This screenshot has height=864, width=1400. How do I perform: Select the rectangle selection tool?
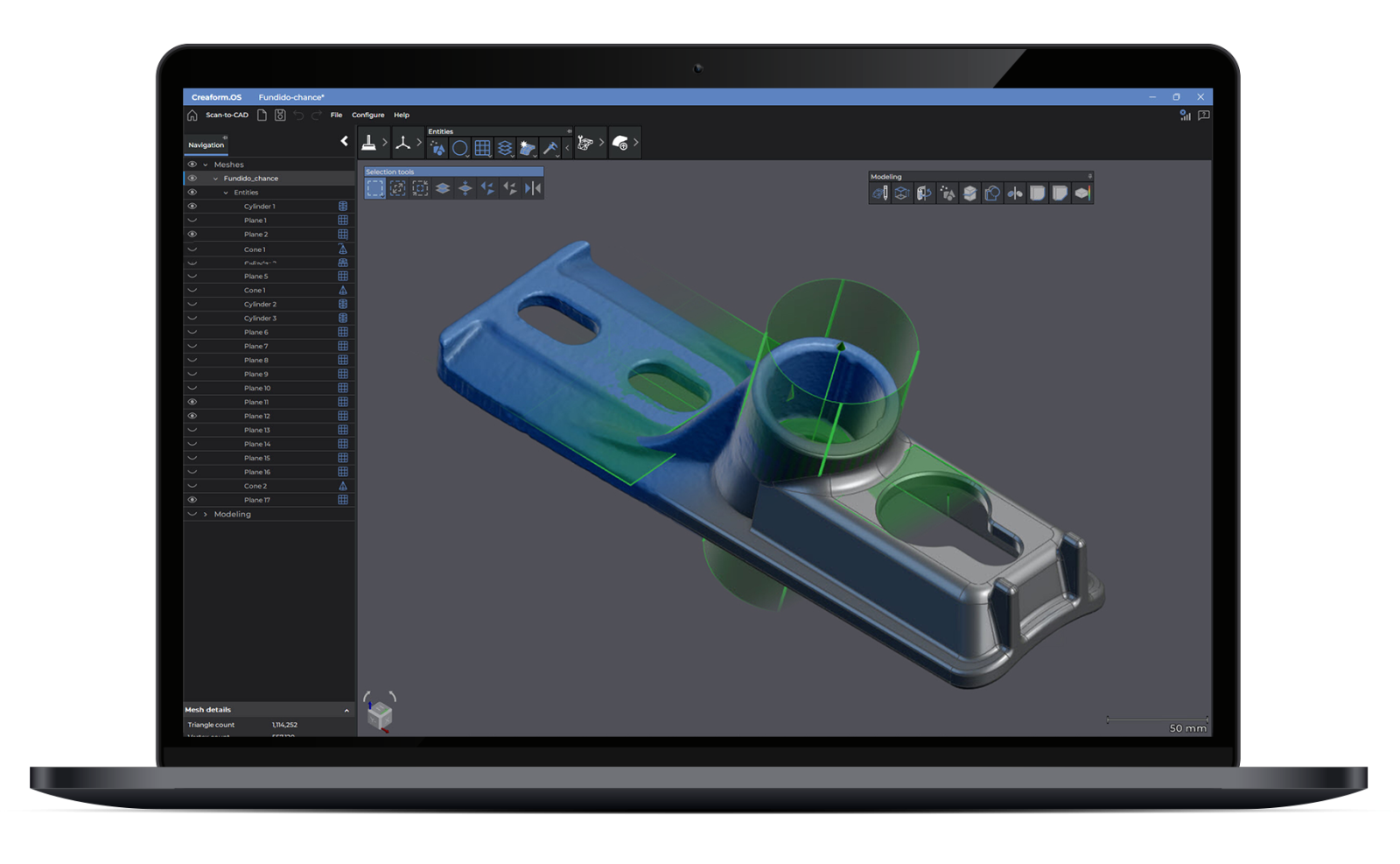coord(375,188)
